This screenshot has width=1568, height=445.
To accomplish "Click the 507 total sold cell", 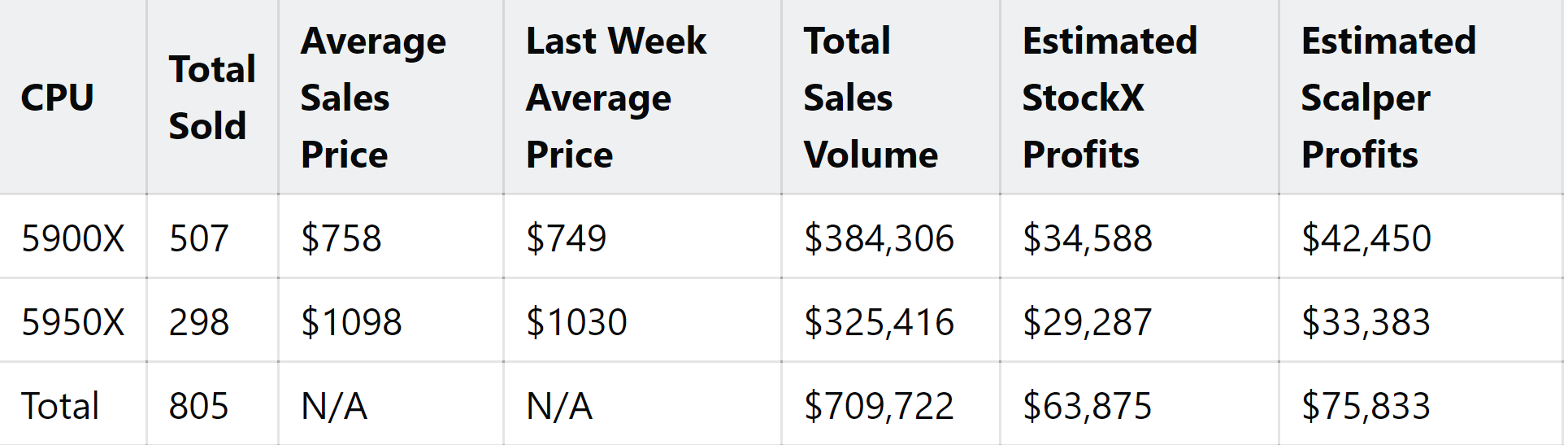I will coord(198,238).
